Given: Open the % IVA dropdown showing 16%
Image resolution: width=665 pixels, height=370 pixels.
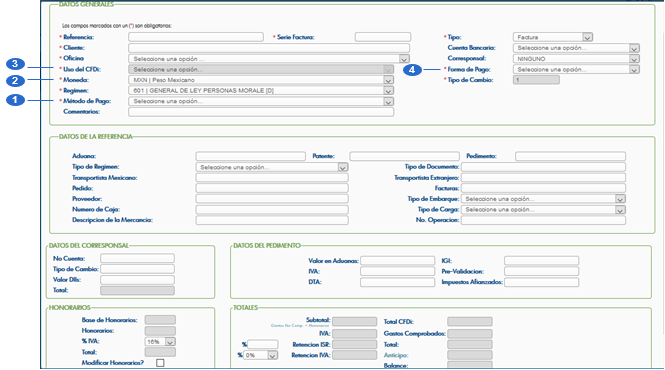Looking at the screenshot, I should click(160, 342).
